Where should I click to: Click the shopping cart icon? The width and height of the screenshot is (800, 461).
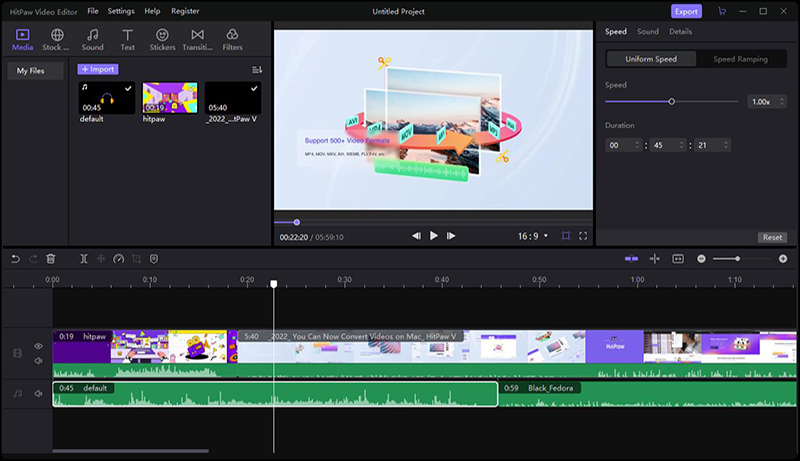coord(722,11)
